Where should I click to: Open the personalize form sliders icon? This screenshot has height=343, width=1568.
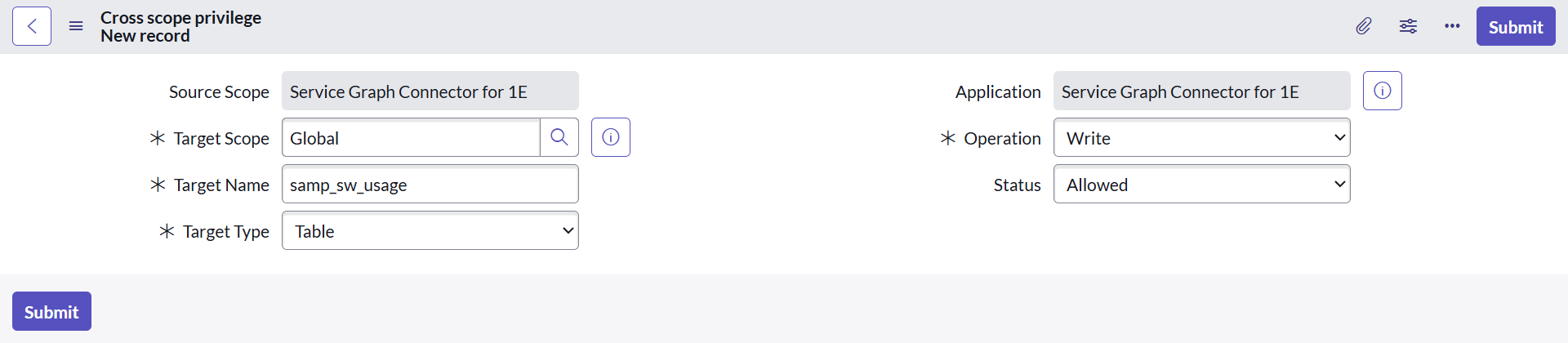tap(1408, 26)
